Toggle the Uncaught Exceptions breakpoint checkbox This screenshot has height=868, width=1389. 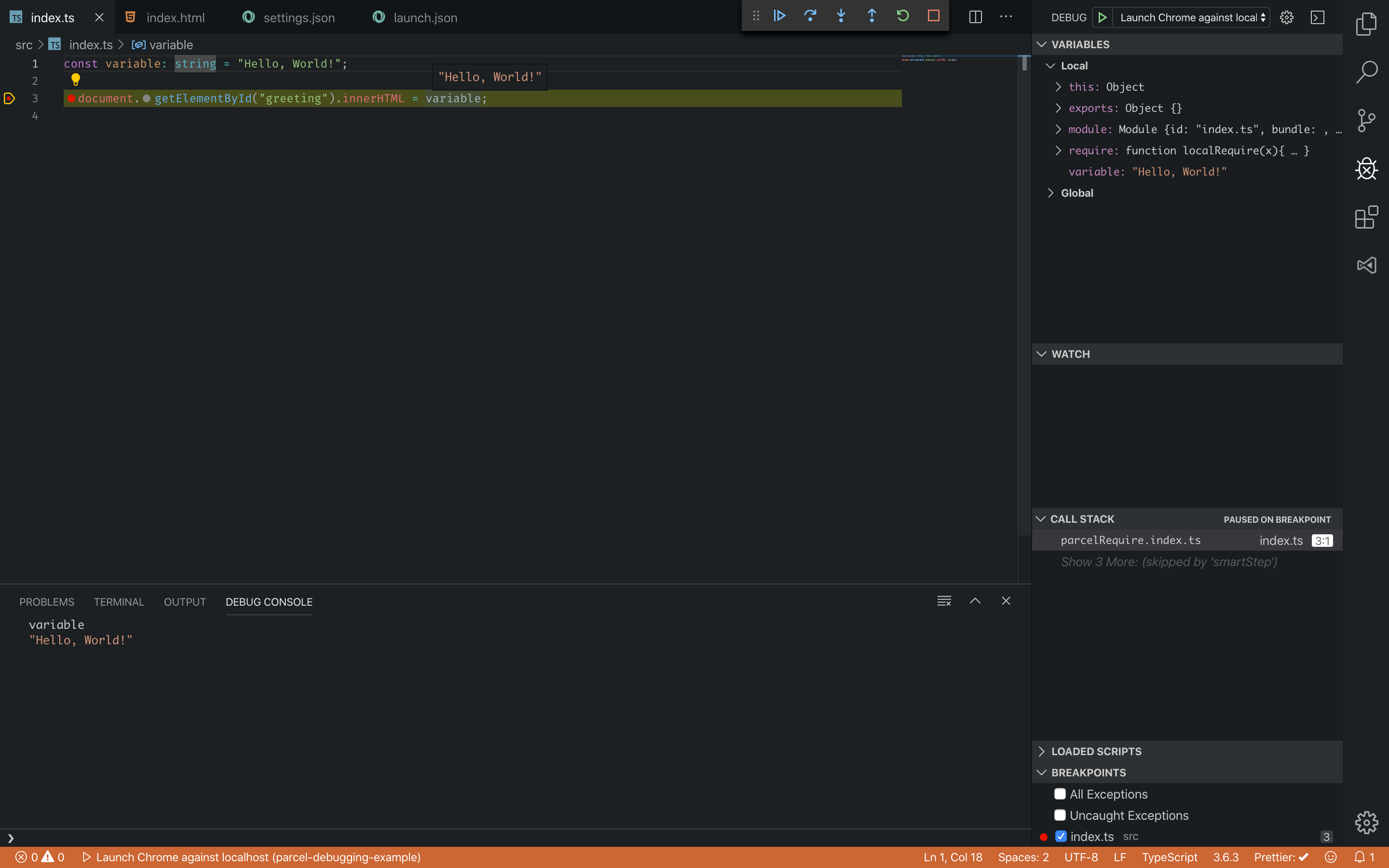(1060, 815)
